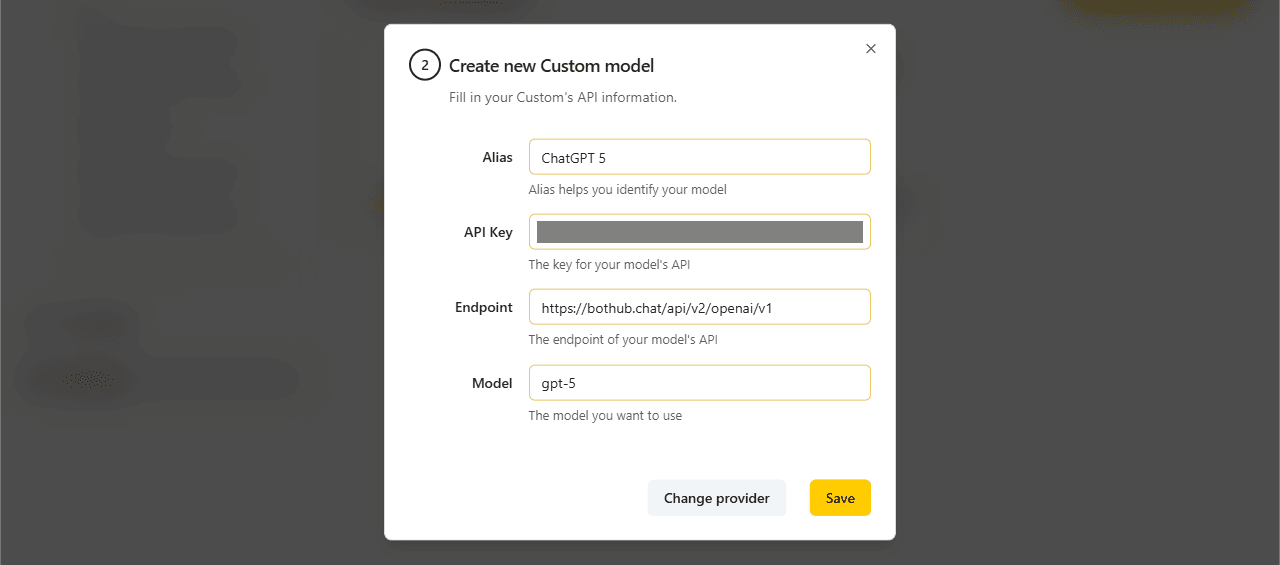Click the step 2 circle indicator
Viewport: 1280px width, 565px height.
[x=425, y=66]
